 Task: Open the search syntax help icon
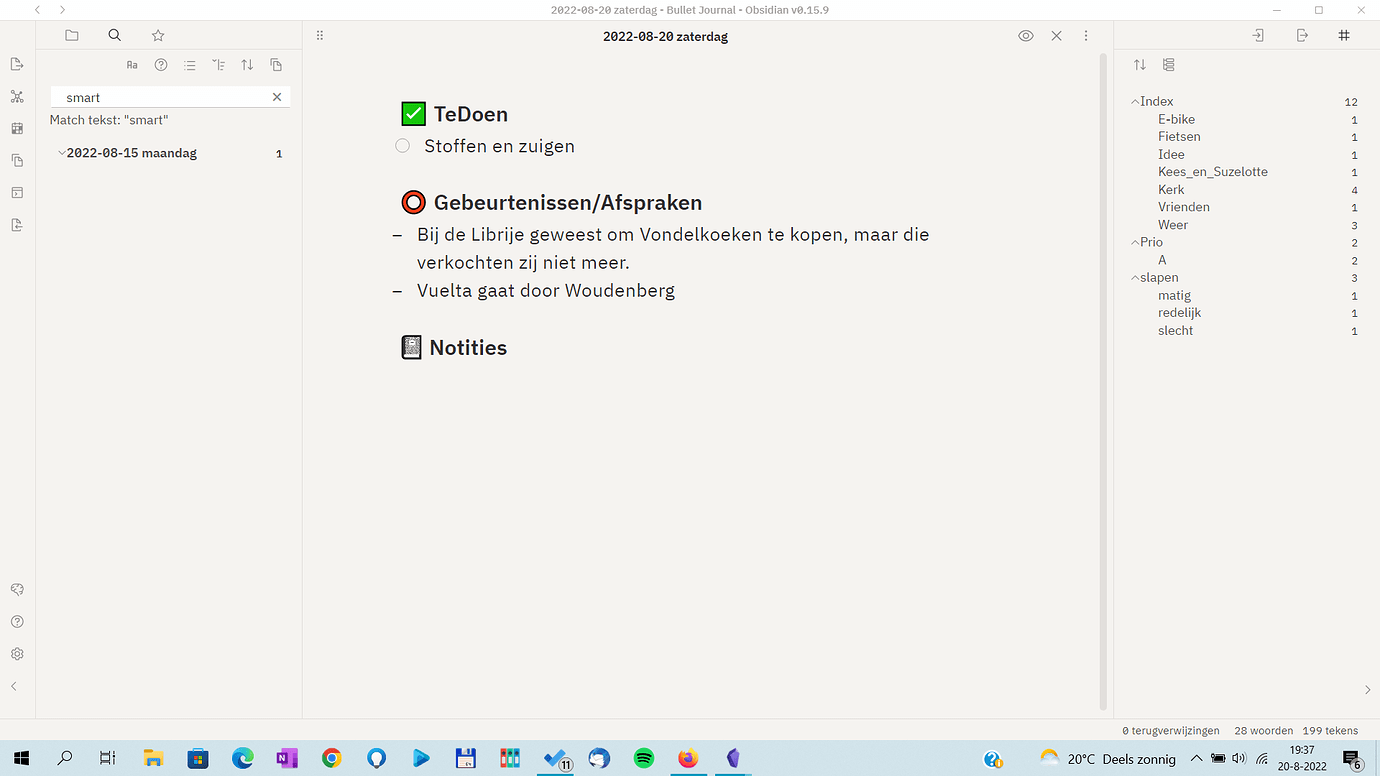[160, 64]
